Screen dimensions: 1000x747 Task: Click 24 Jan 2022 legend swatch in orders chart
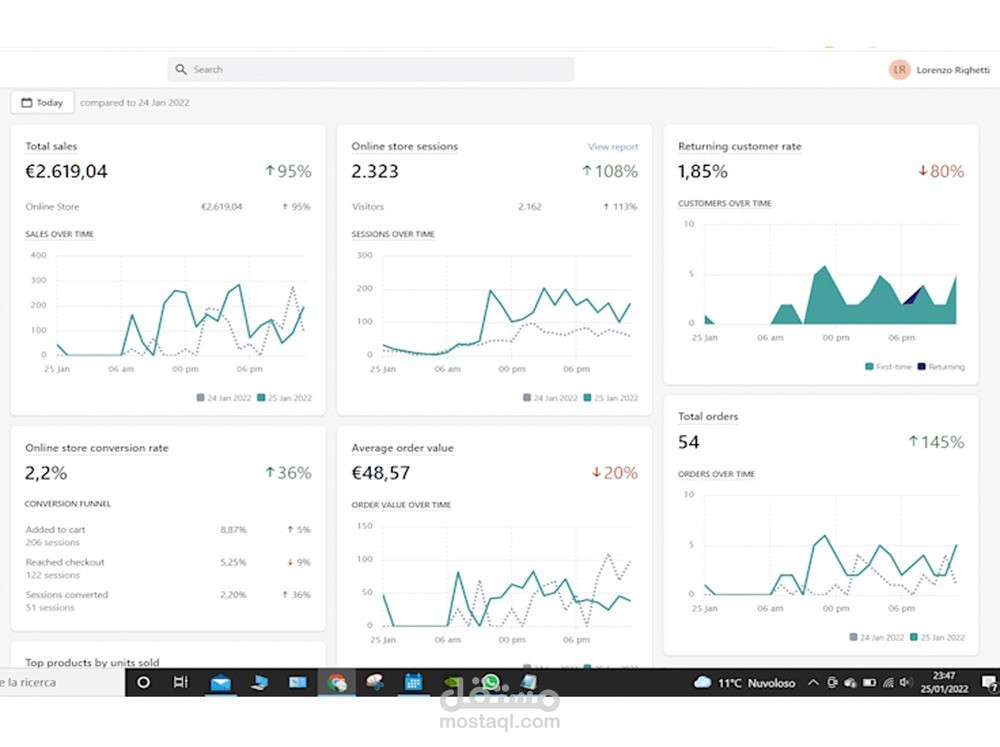click(x=853, y=637)
